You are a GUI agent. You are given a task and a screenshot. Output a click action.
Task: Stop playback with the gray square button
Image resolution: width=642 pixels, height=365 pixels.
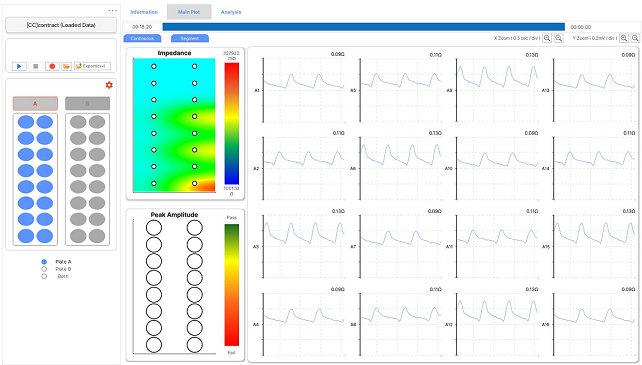pos(36,66)
